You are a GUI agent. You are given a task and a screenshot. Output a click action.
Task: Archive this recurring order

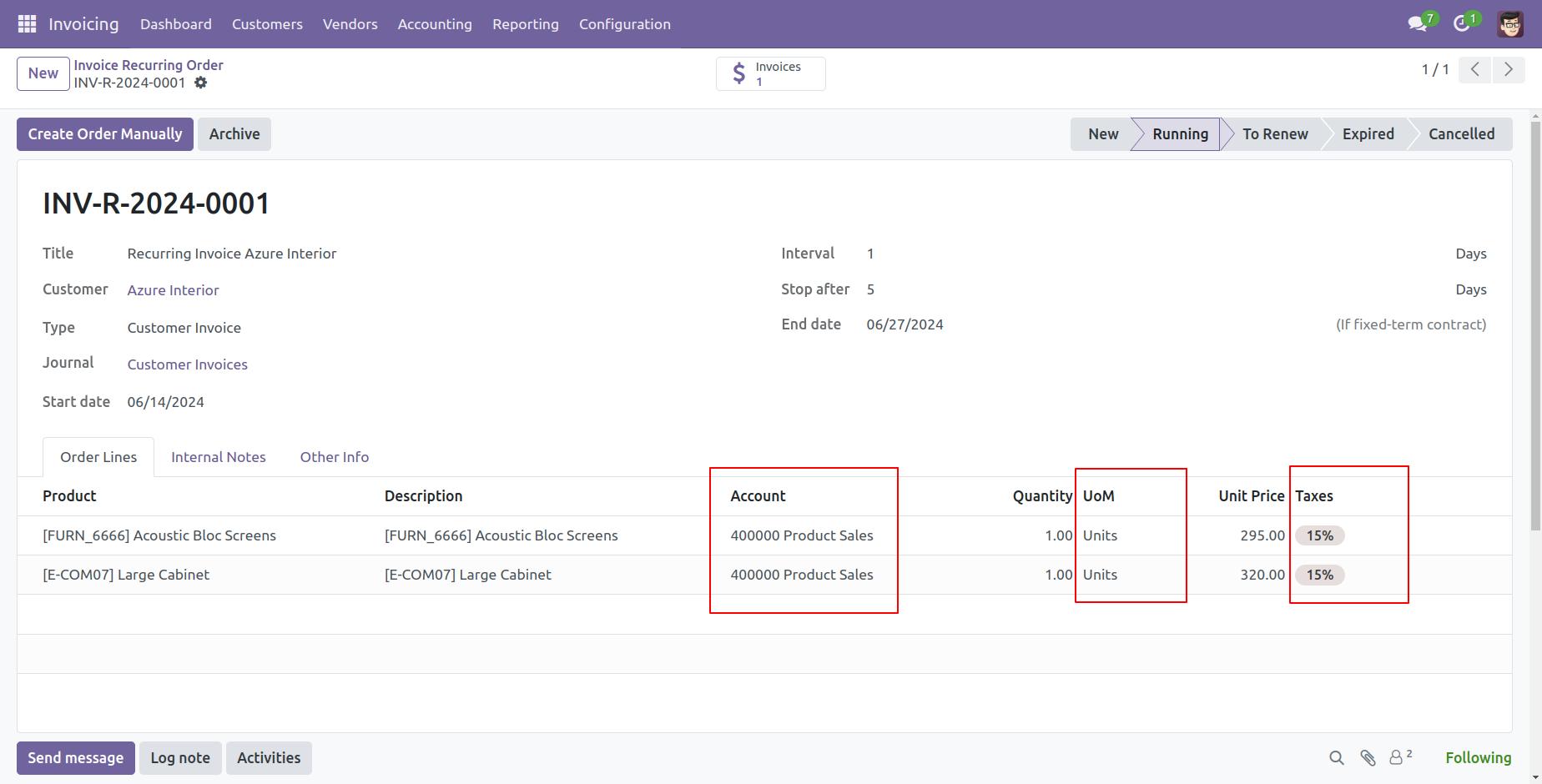[x=234, y=134]
